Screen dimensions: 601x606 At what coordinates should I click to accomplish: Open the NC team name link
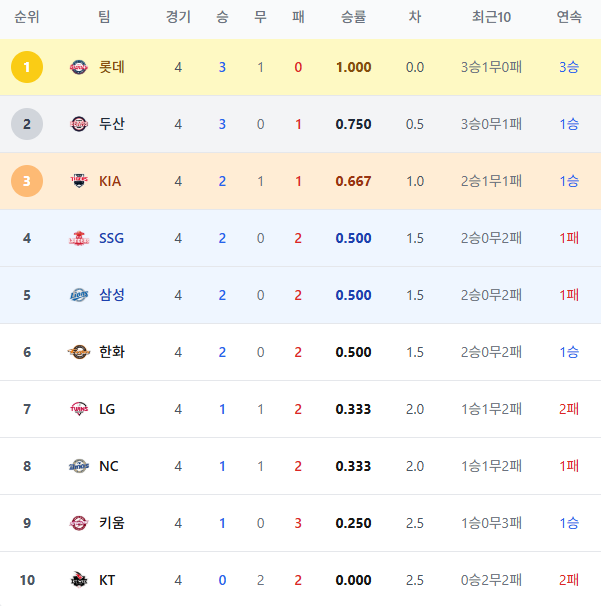tap(109, 466)
